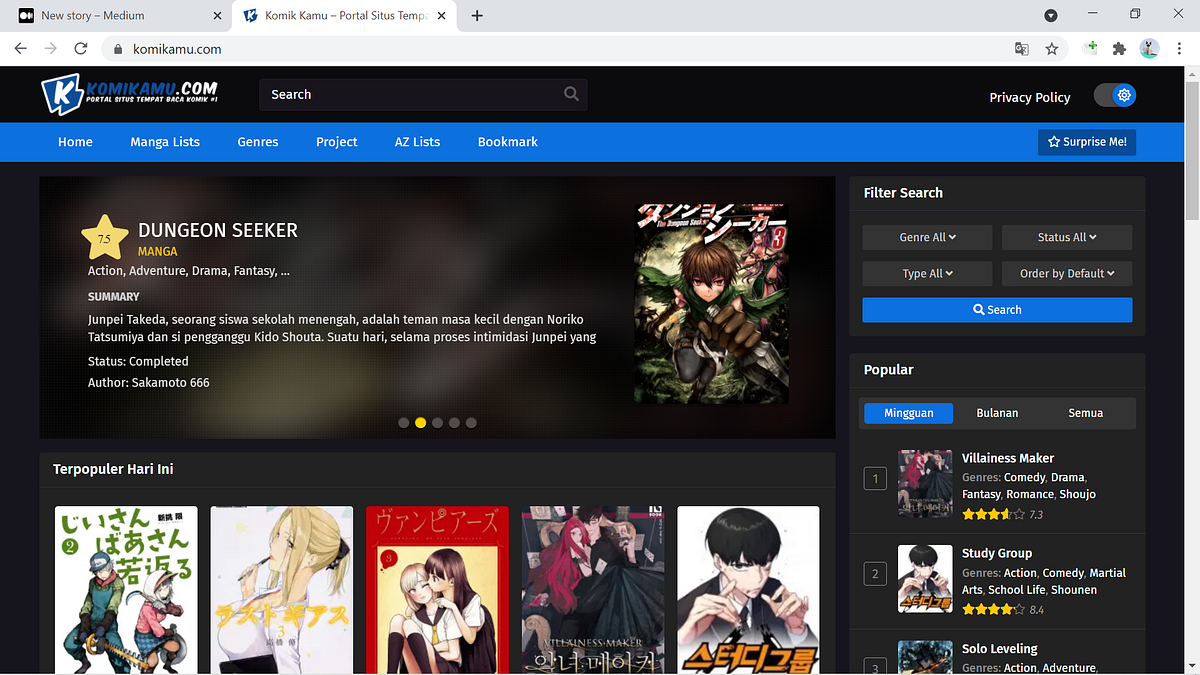Viewport: 1200px width, 675px height.
Task: Click the Shoujo genre link
Action: 1077,494
